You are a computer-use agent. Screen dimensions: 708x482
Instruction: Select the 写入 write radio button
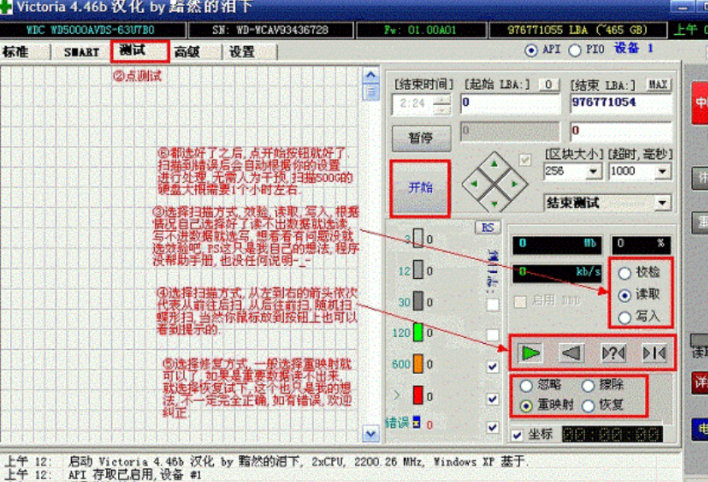pos(625,316)
